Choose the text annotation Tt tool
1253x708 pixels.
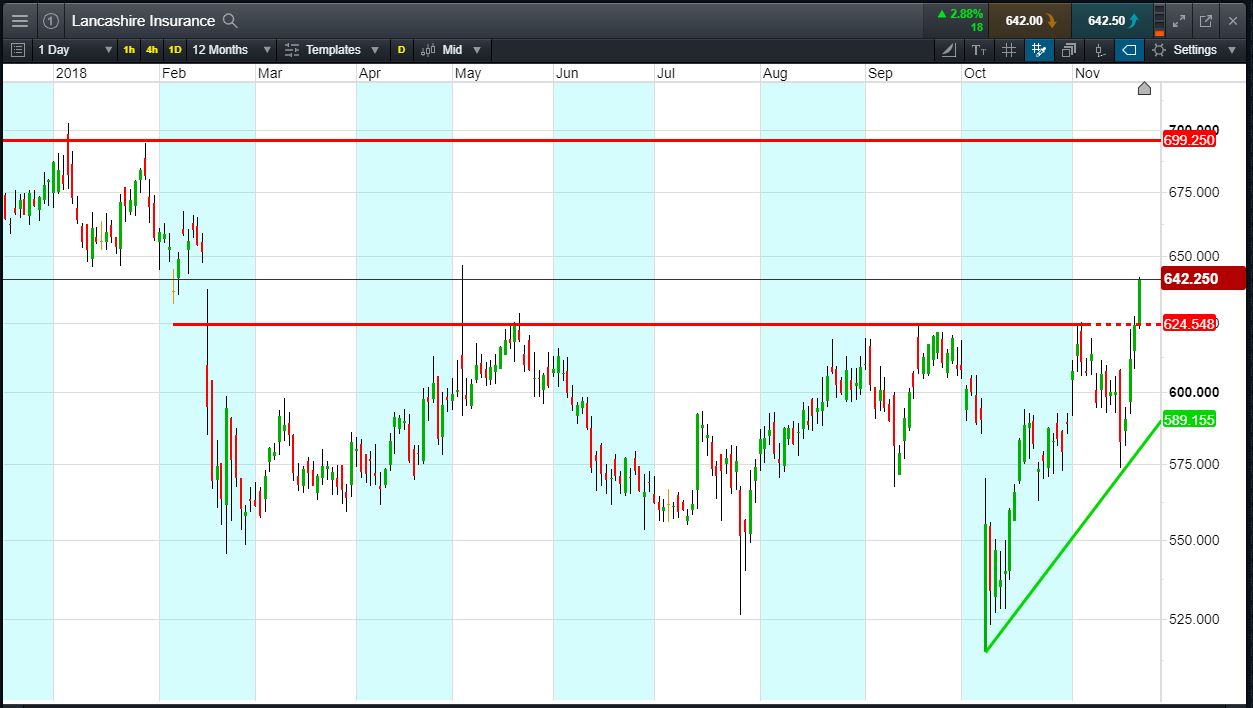[979, 49]
